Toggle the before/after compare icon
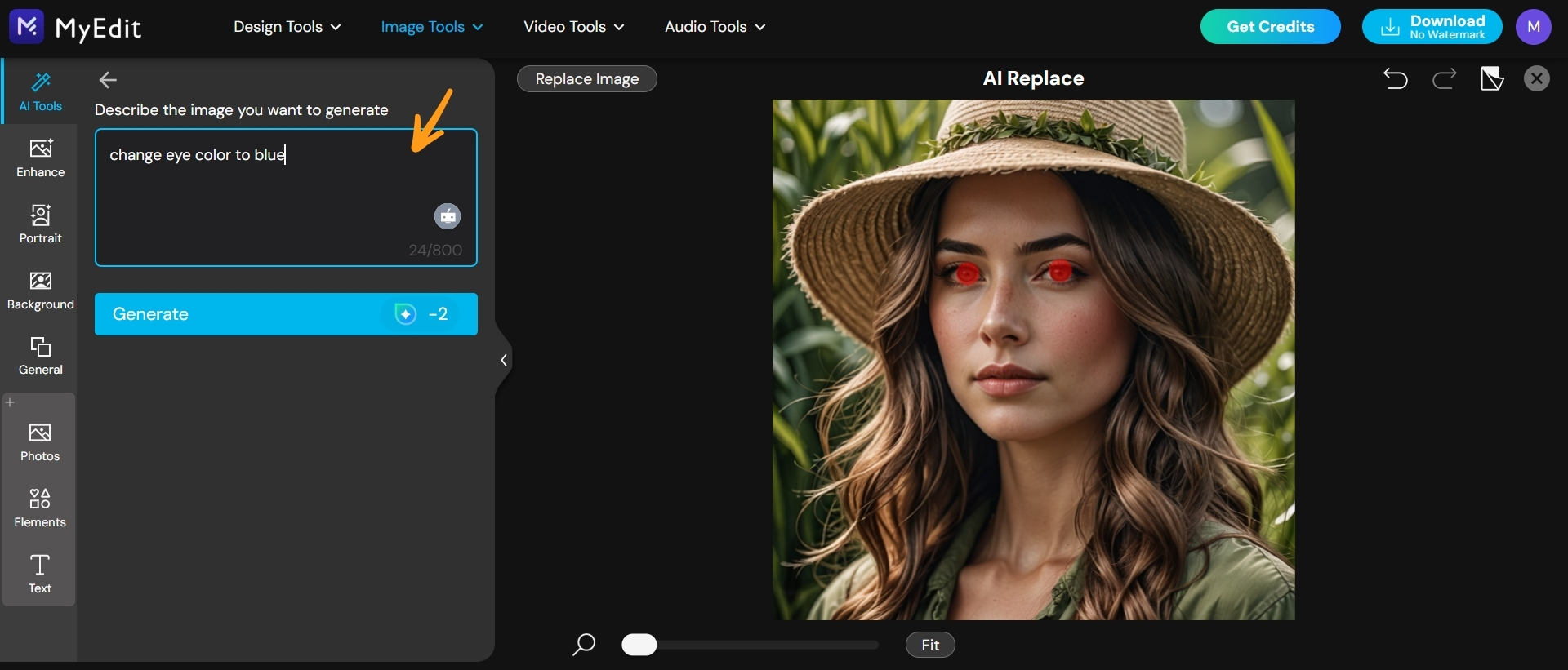 point(1492,78)
